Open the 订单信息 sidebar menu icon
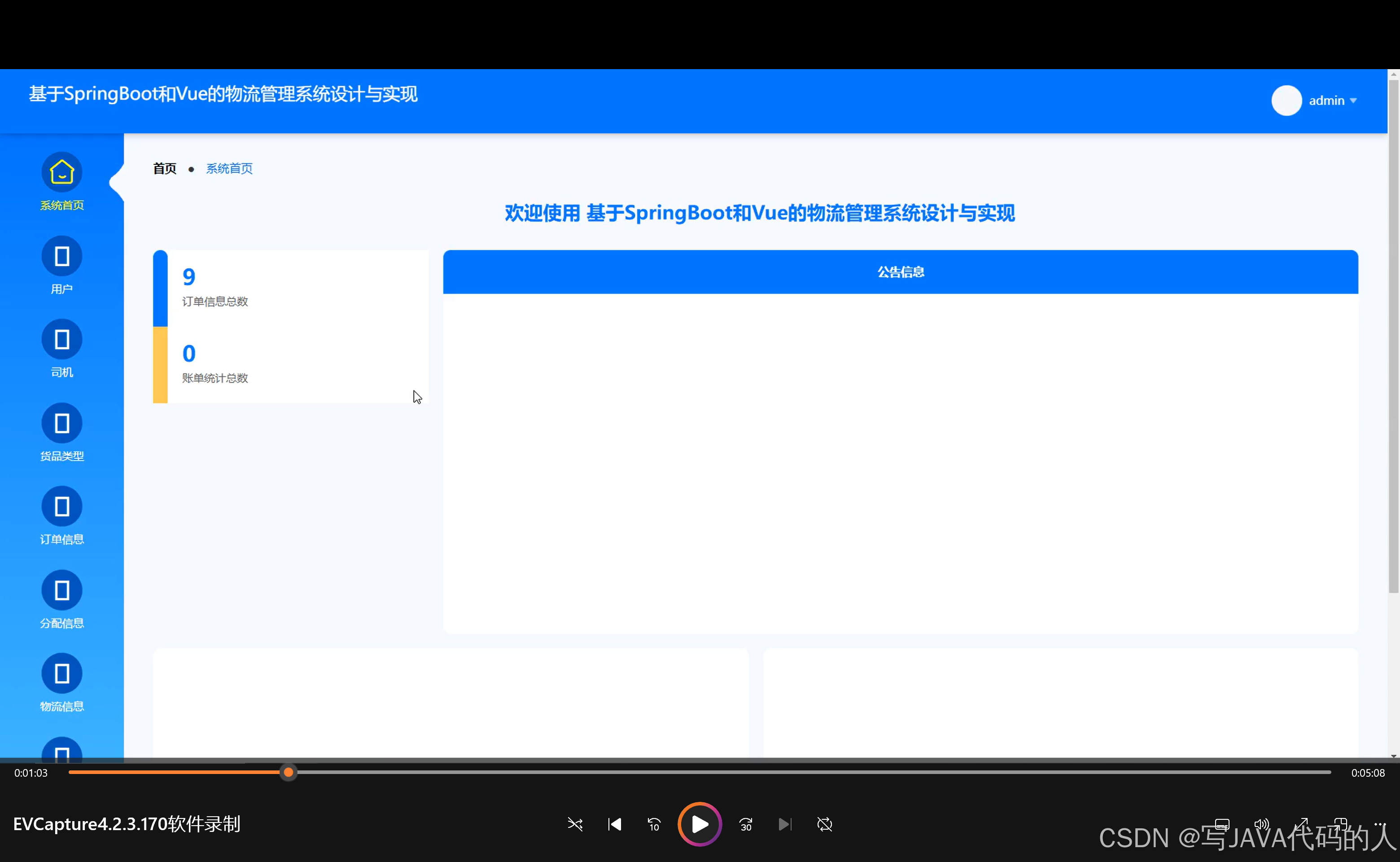This screenshot has height=862, width=1400. [61, 506]
